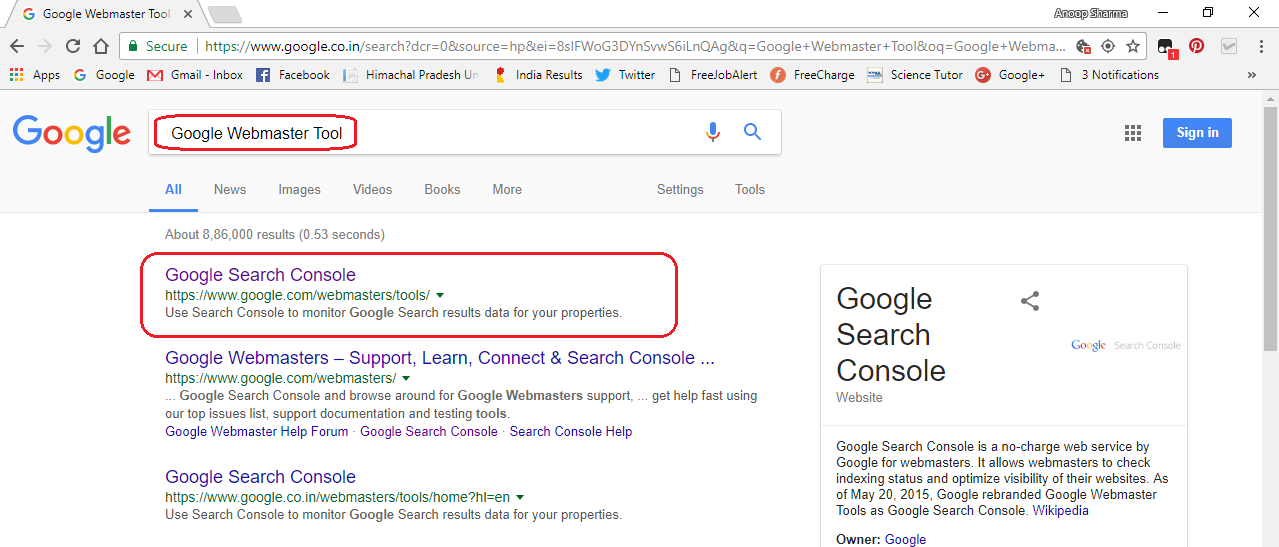
Task: Open the Settings search menu
Action: (x=680, y=189)
